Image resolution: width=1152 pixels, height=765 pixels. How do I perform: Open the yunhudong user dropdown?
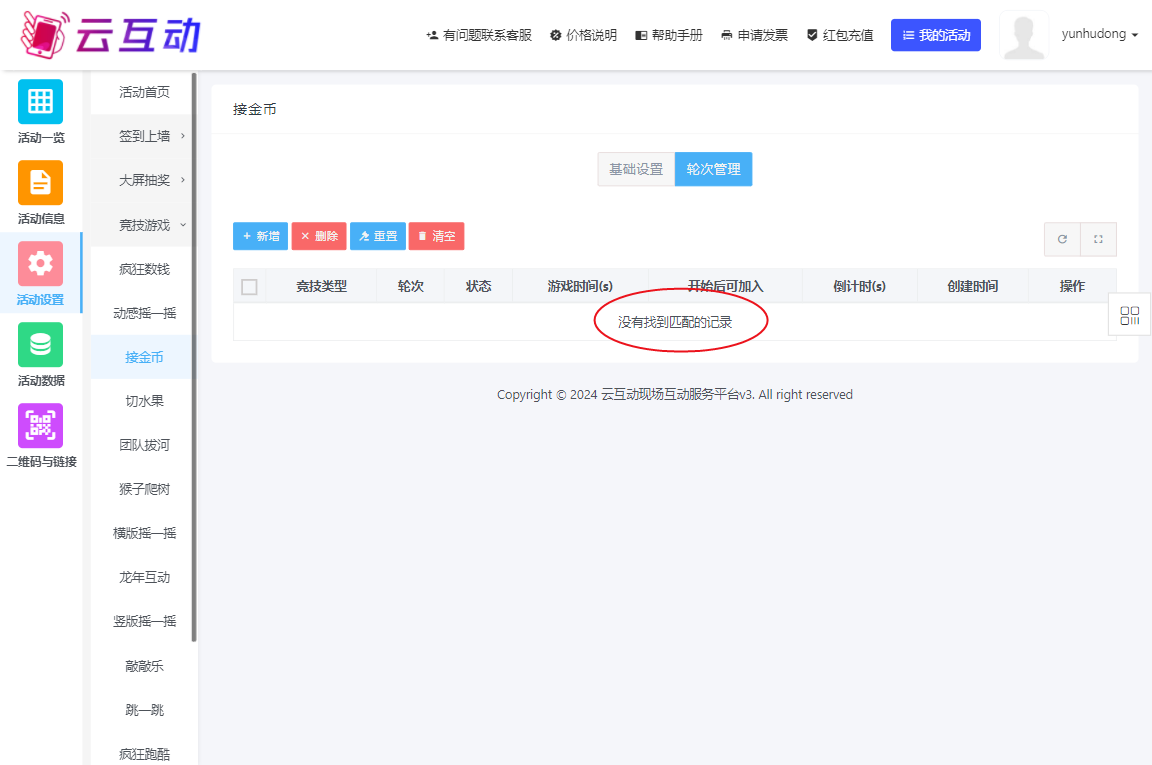pyautogui.click(x=1099, y=34)
